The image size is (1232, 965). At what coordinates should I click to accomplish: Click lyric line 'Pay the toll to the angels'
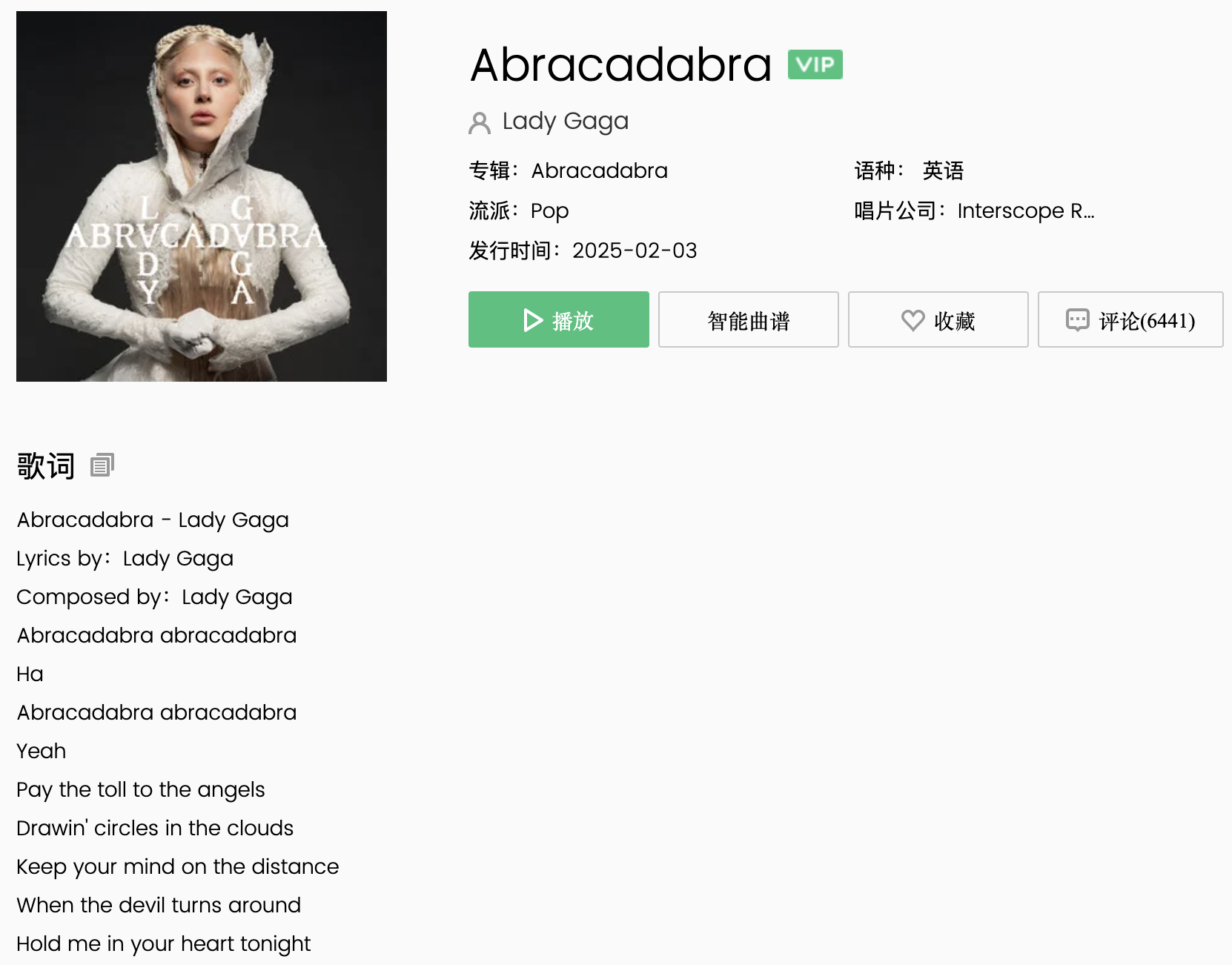pos(141,789)
